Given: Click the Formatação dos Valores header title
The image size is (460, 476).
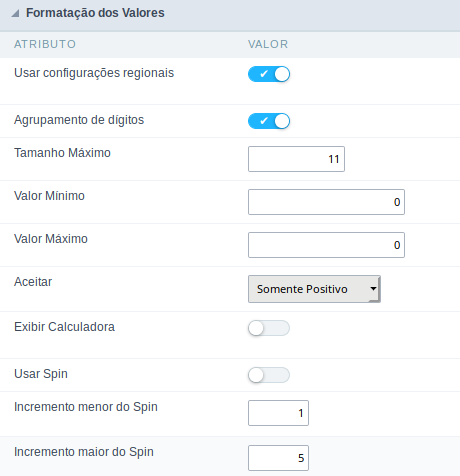Looking at the screenshot, I should (x=95, y=13).
